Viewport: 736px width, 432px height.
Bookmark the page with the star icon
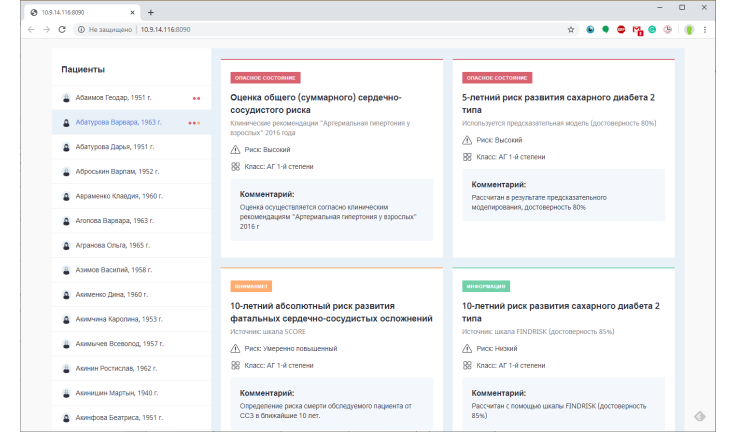[571, 30]
